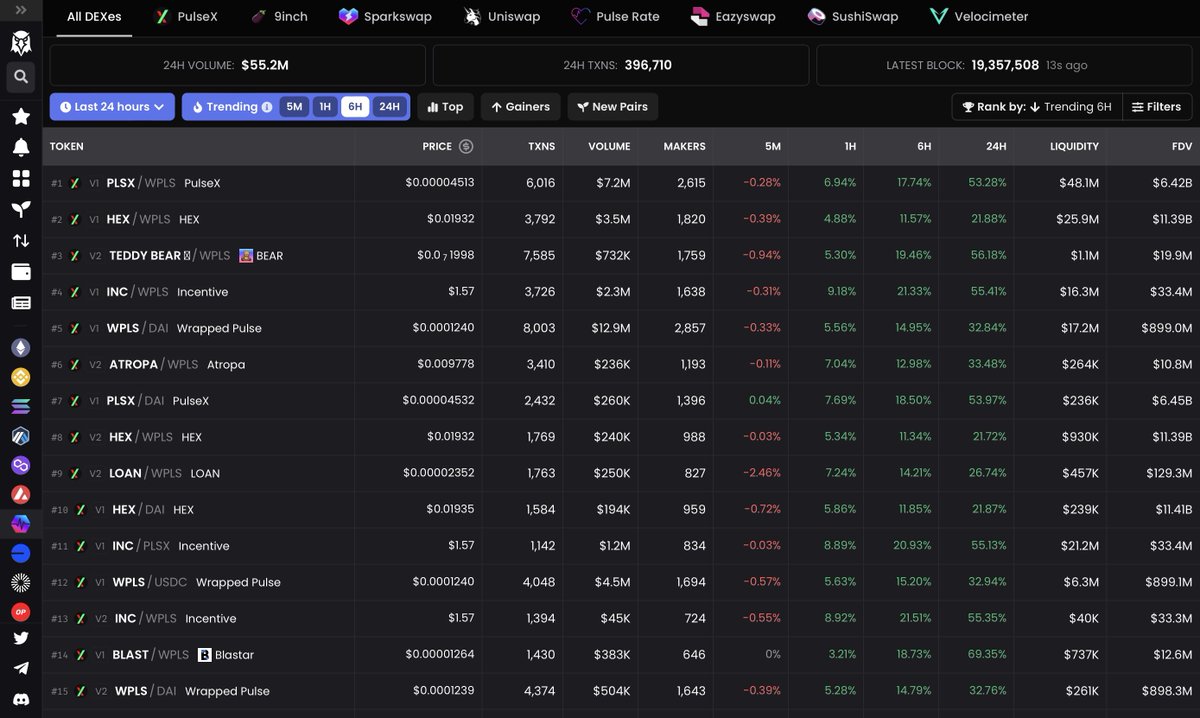Switch to the Uniswap DEX tab
The width and height of the screenshot is (1200, 718).
(502, 16)
